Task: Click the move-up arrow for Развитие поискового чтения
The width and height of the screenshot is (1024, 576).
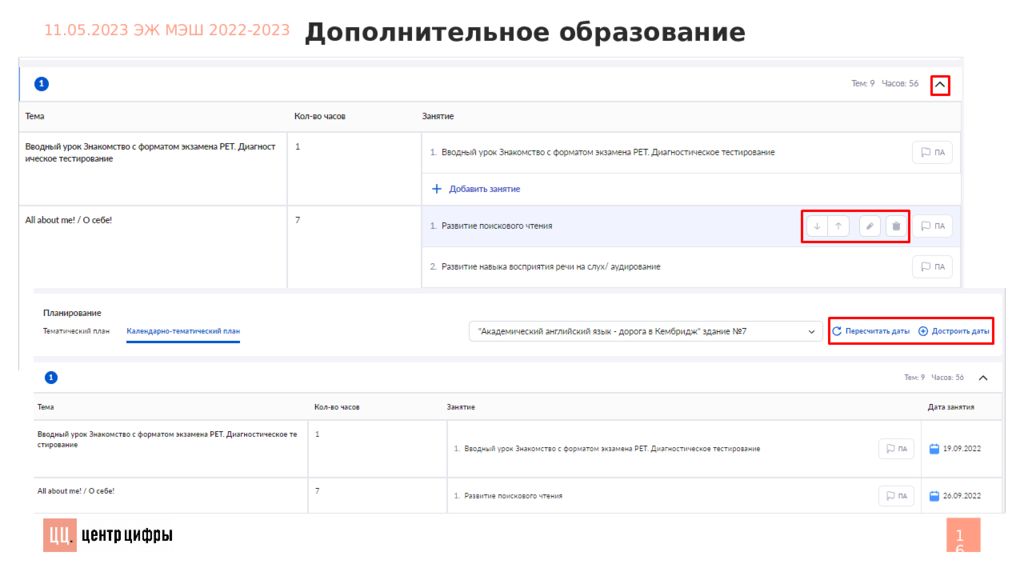Action: coord(838,226)
